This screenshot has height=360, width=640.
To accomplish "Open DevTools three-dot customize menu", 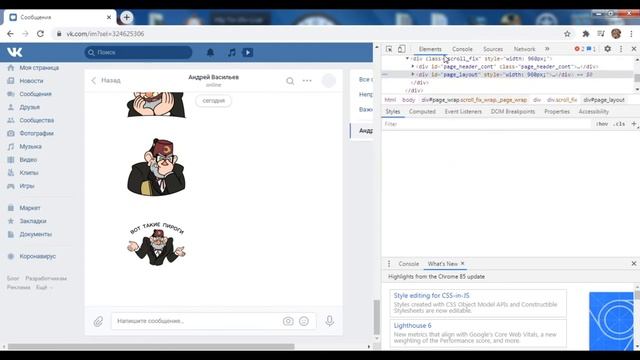I will tap(621, 49).
